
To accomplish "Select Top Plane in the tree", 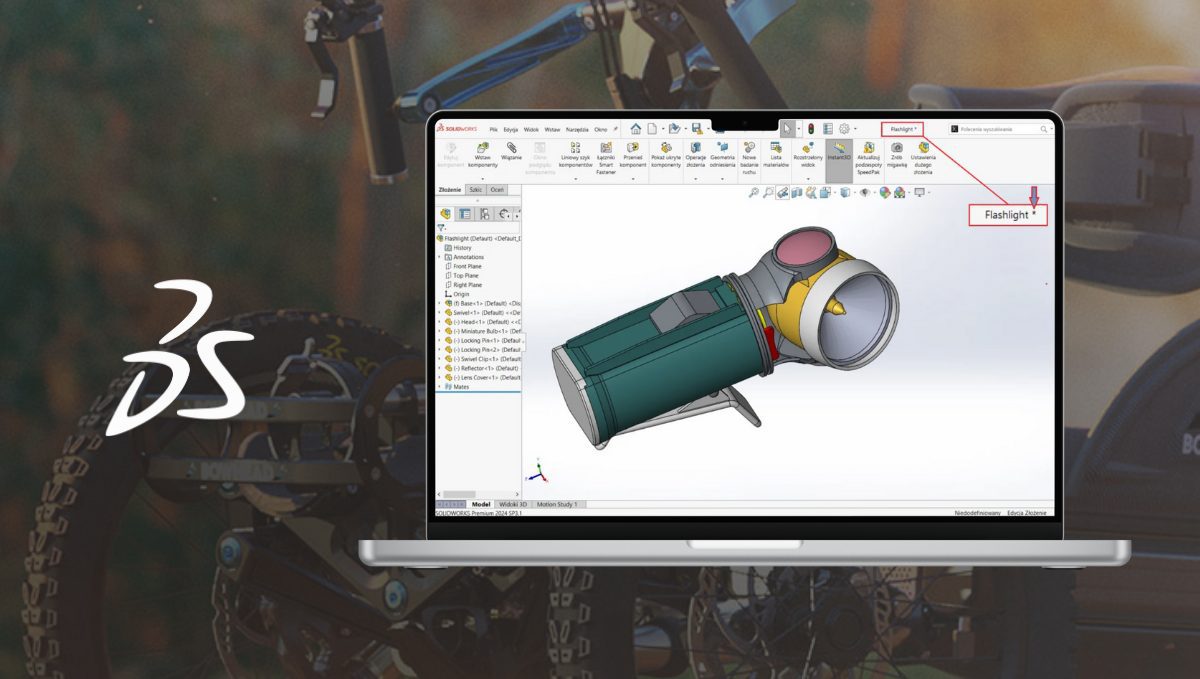I will tap(465, 276).
